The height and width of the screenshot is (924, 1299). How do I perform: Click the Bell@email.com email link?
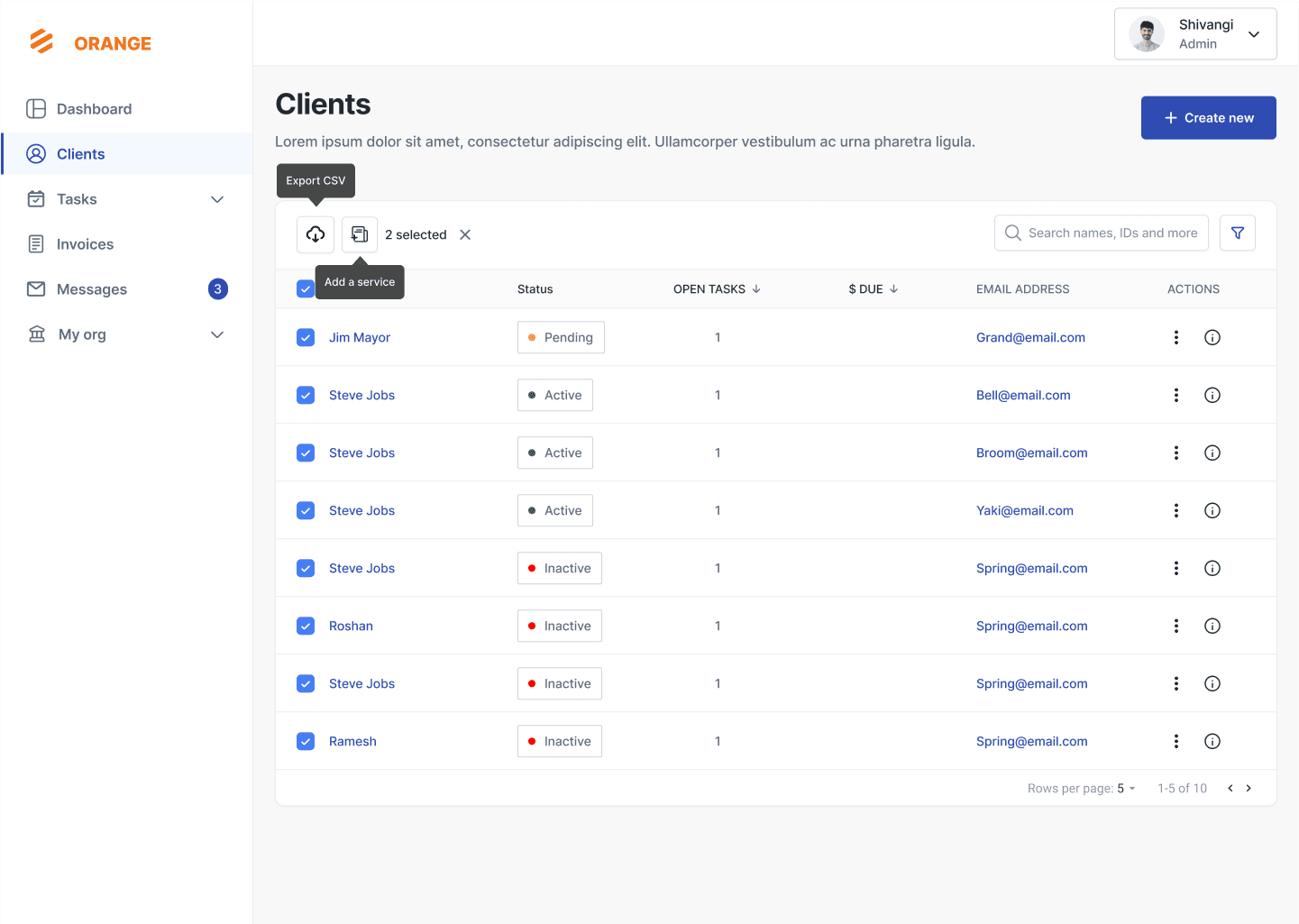click(1023, 395)
